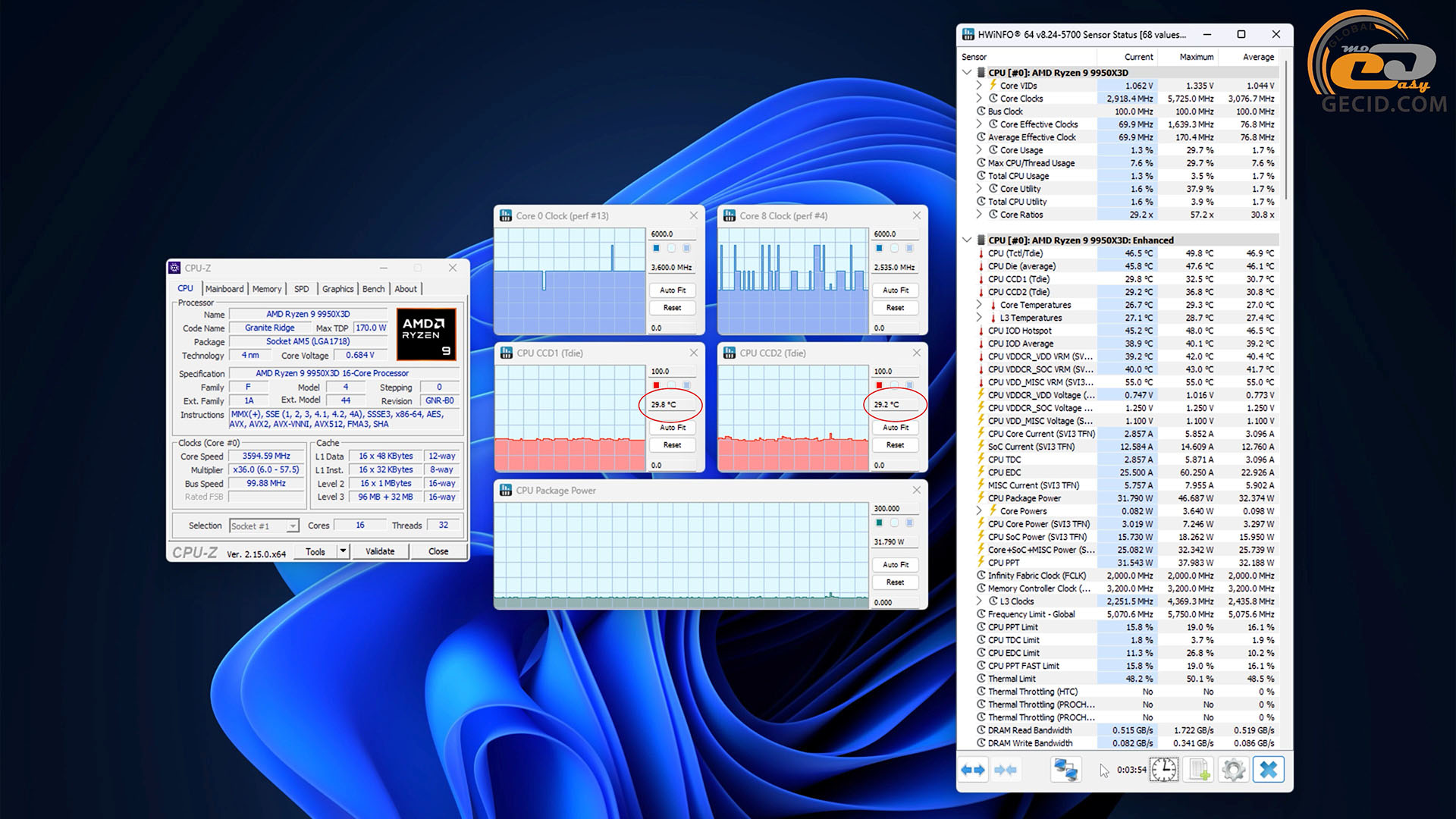
Task: Expand the Core Temperatures row
Action: (979, 305)
